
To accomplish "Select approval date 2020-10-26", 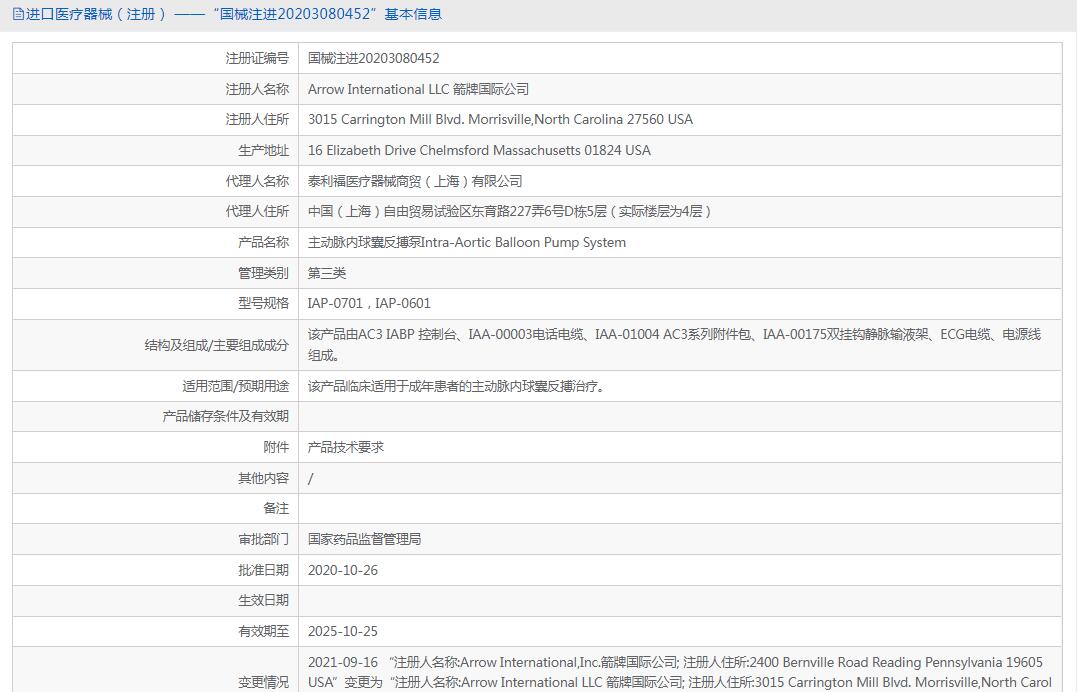I will point(343,571).
